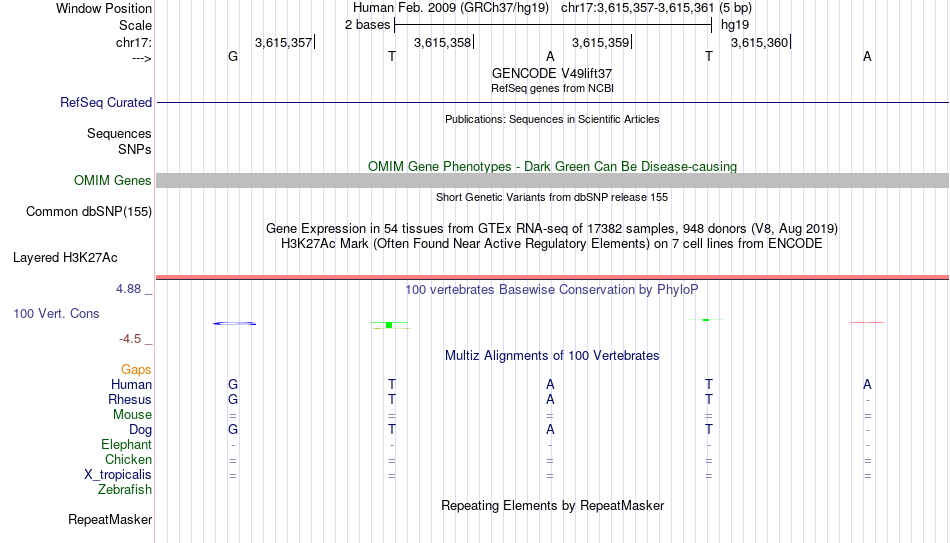
Task: Click Short Genetic Variants from dbSNP title
Action: click(552, 197)
